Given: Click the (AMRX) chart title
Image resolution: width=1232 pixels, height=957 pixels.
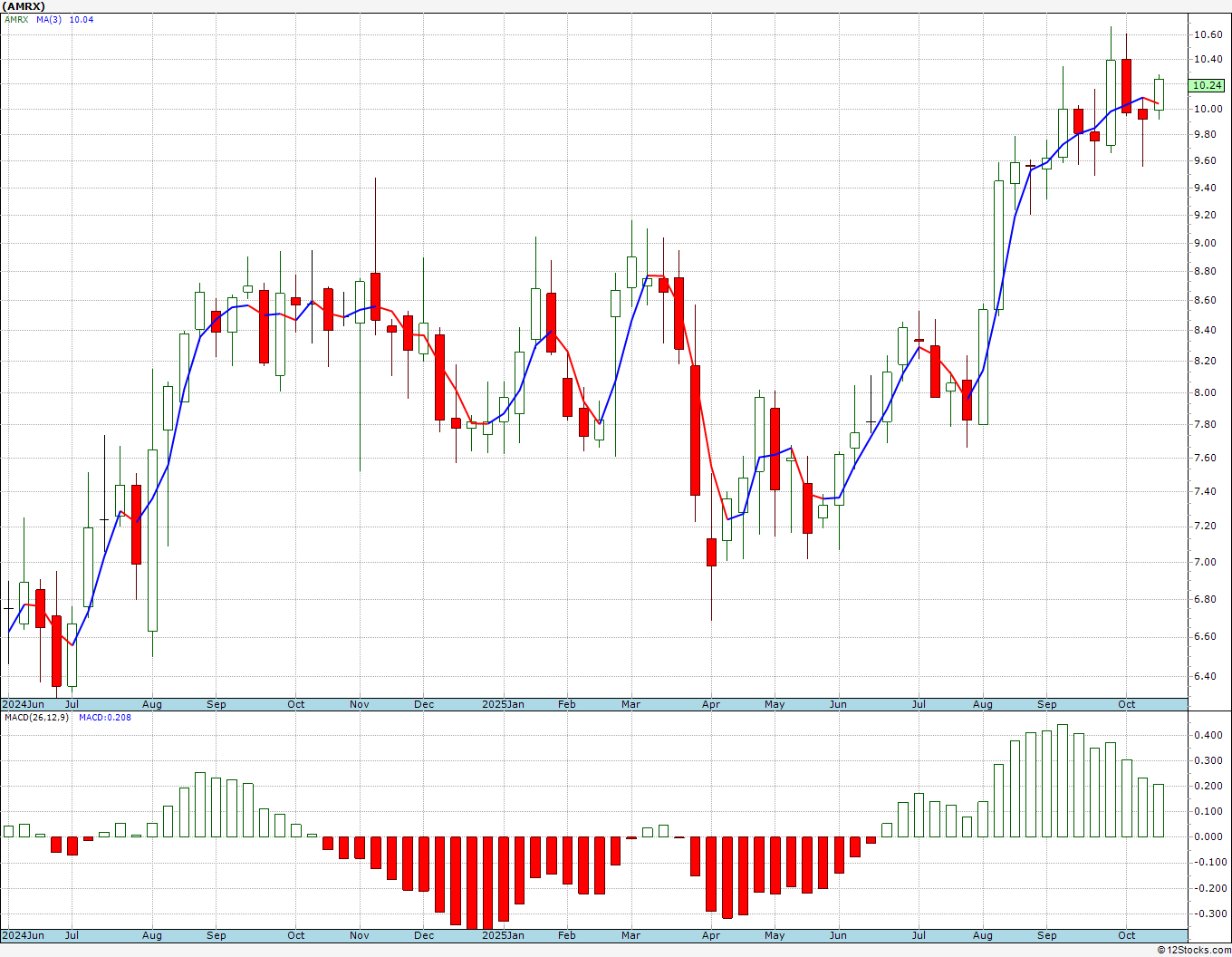Looking at the screenshot, I should tap(24, 6).
